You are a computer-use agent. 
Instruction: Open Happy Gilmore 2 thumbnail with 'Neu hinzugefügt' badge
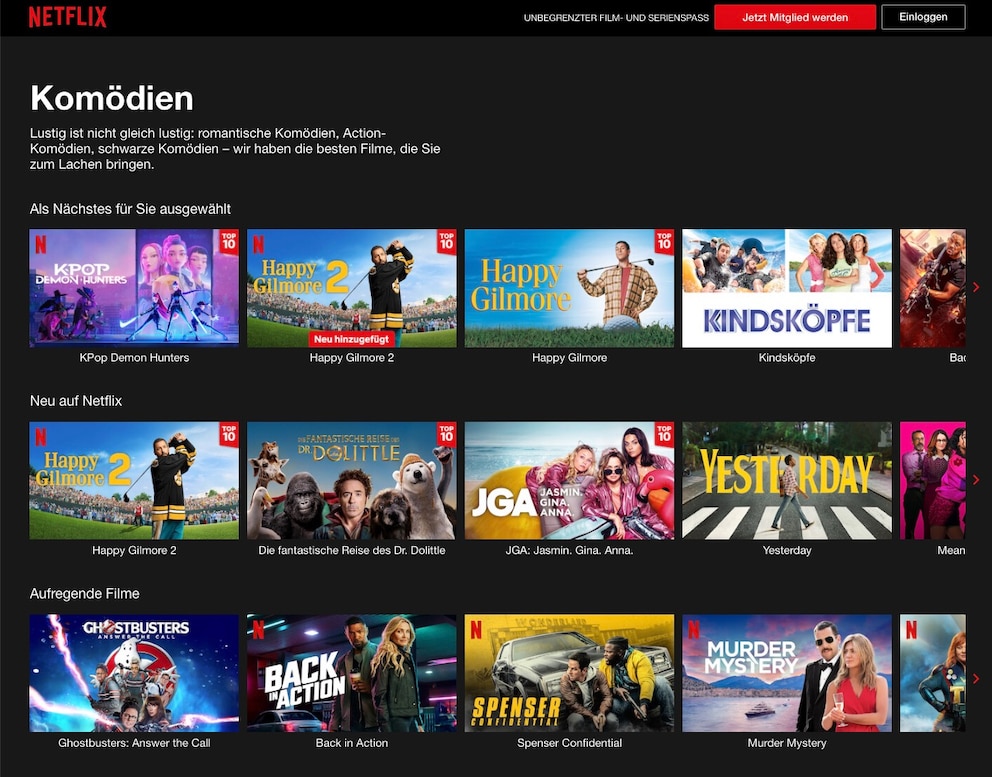pos(352,288)
